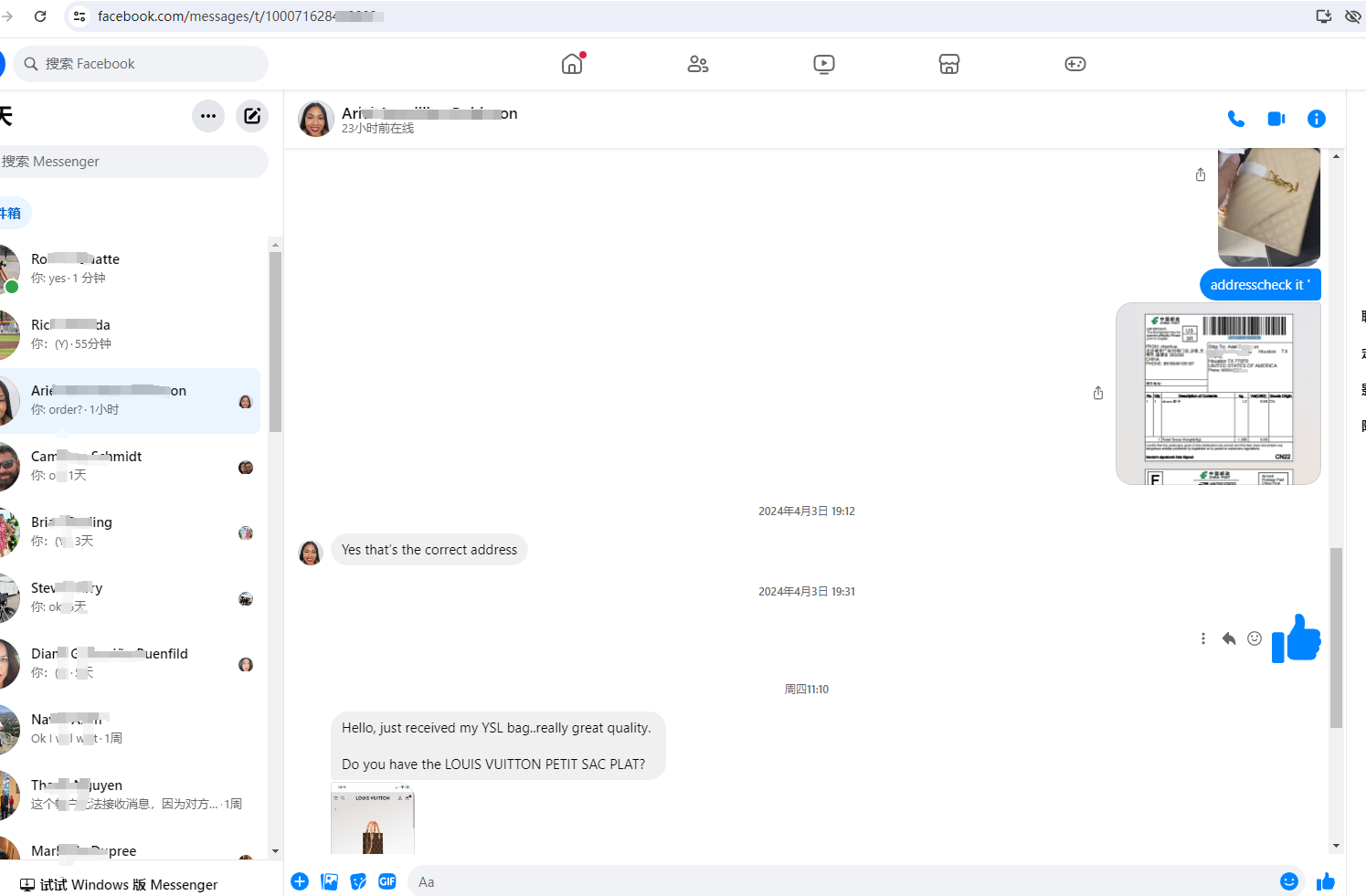Open the GIF picker in composer
The width and height of the screenshot is (1366, 896).
click(387, 881)
